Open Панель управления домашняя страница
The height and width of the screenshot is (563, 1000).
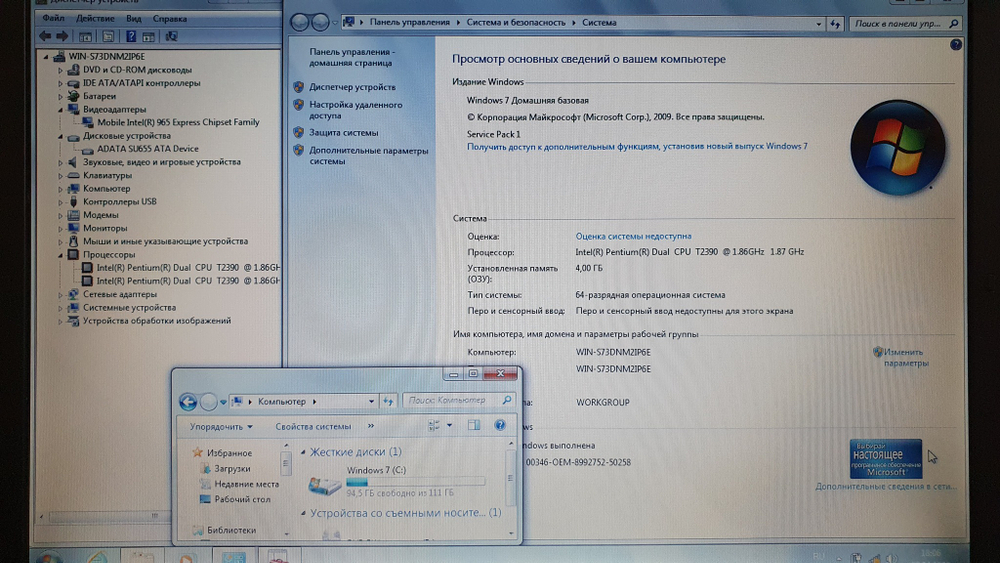[352, 57]
